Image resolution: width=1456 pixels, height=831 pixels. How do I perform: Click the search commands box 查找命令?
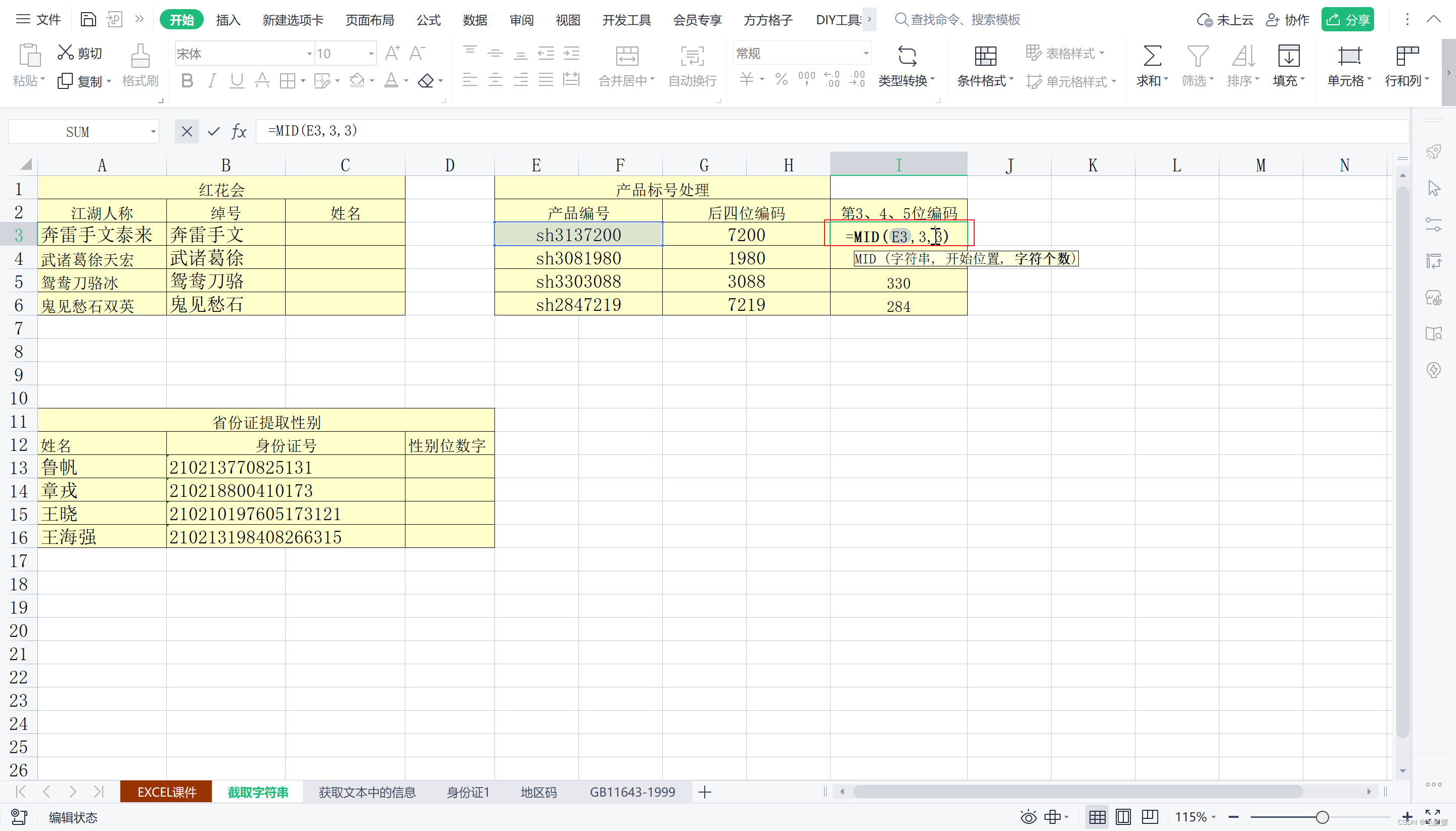pos(965,20)
